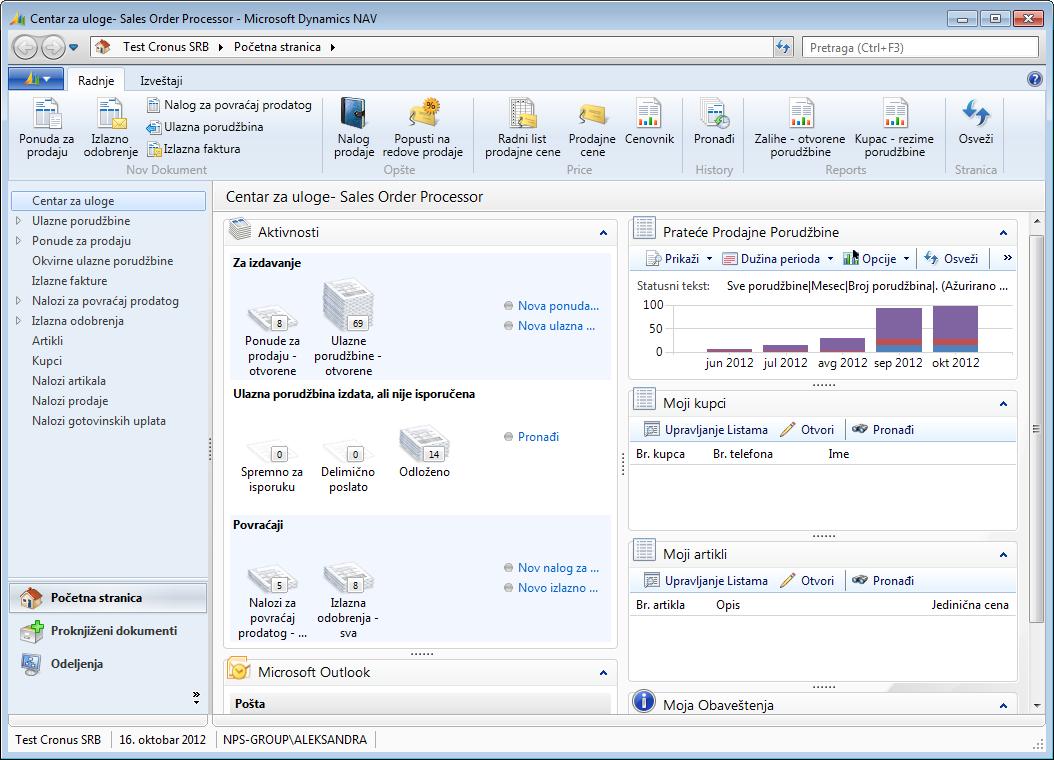Click Nova ponuda... link
1054x760 pixels.
coord(558,306)
